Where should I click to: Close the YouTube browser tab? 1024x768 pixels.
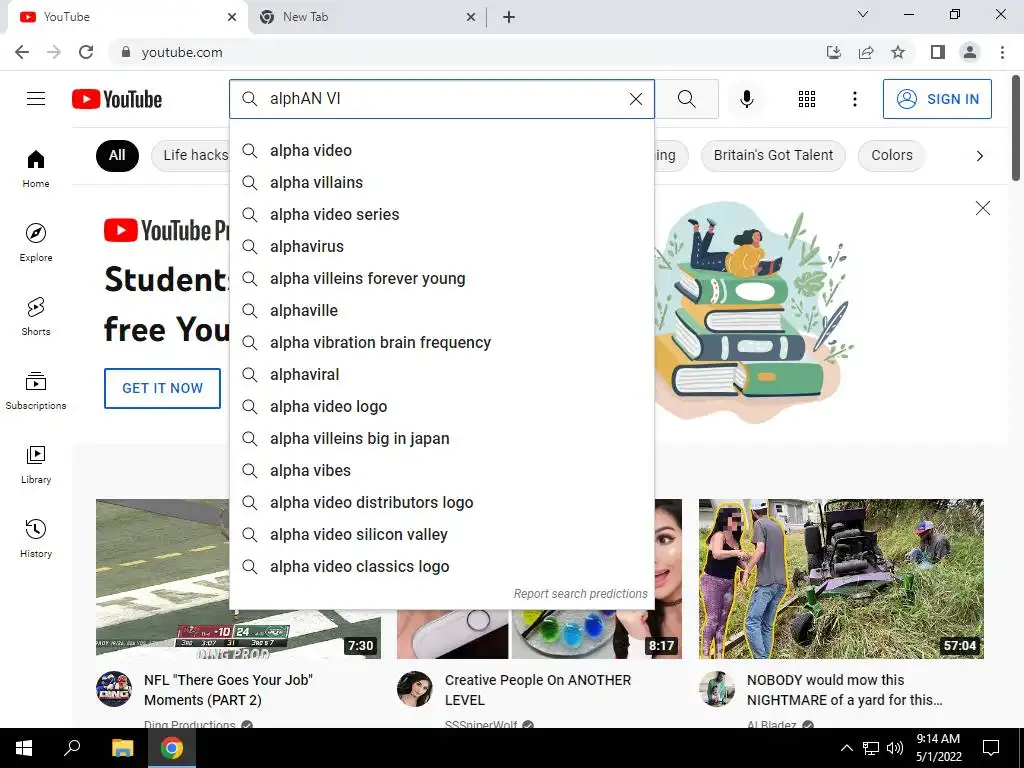[x=232, y=17]
